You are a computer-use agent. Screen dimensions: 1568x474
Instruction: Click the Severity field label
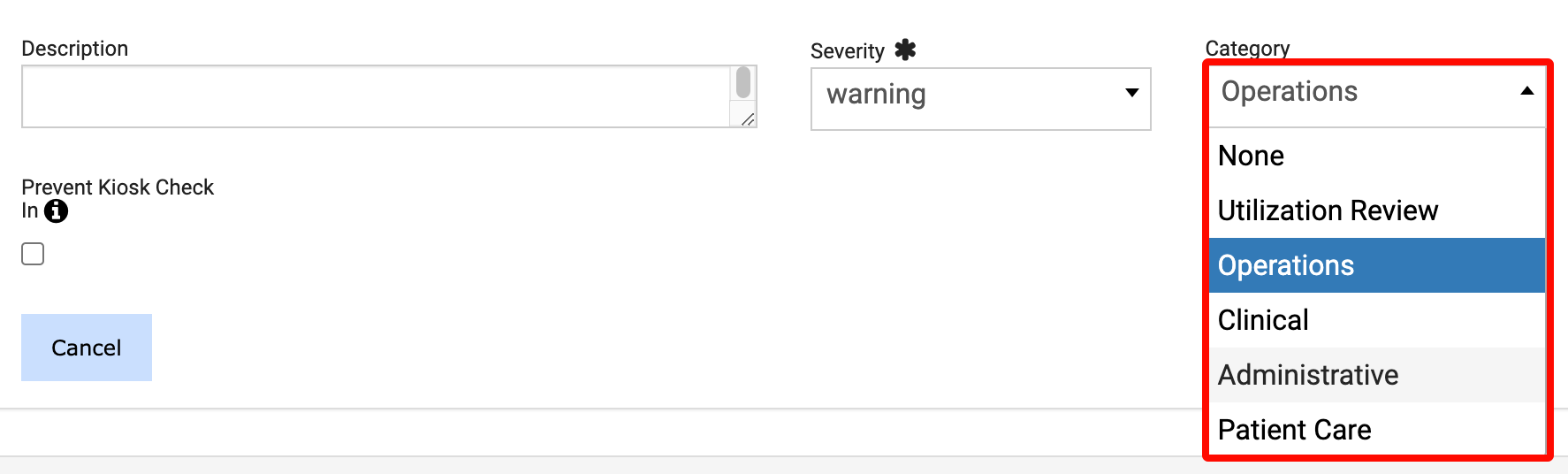[847, 51]
